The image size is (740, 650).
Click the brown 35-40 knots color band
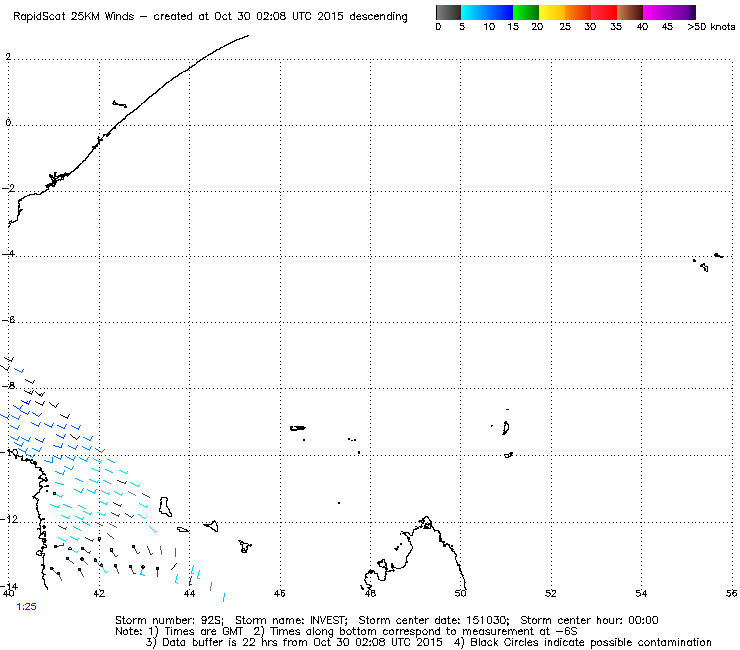pyautogui.click(x=630, y=12)
